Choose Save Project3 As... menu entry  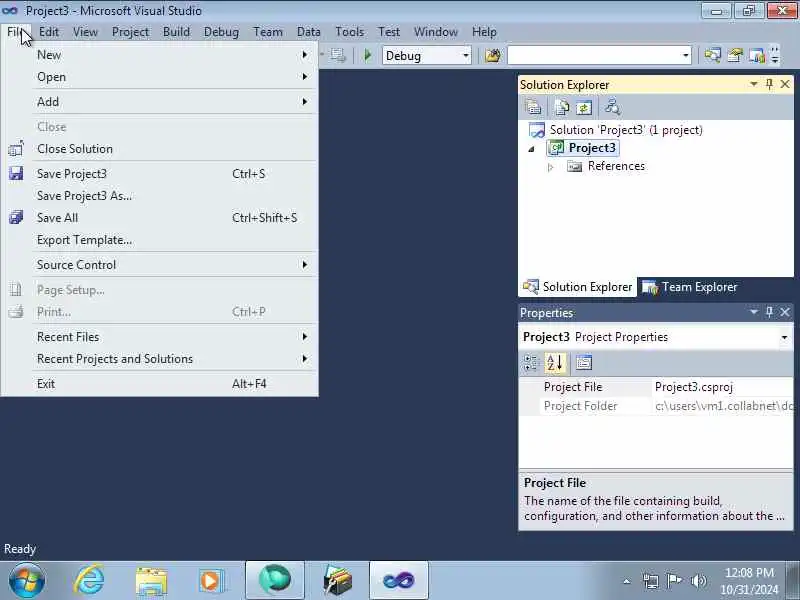point(160,195)
